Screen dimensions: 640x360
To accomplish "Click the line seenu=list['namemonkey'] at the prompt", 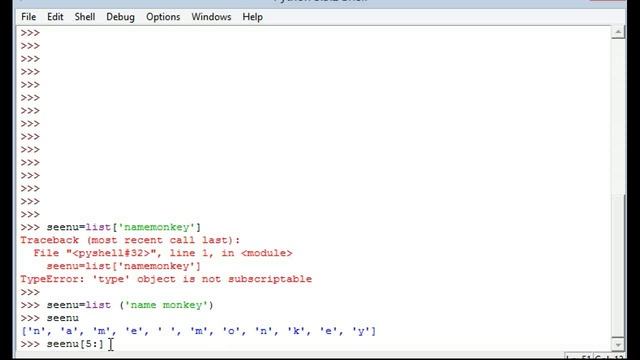I will coord(124,227).
